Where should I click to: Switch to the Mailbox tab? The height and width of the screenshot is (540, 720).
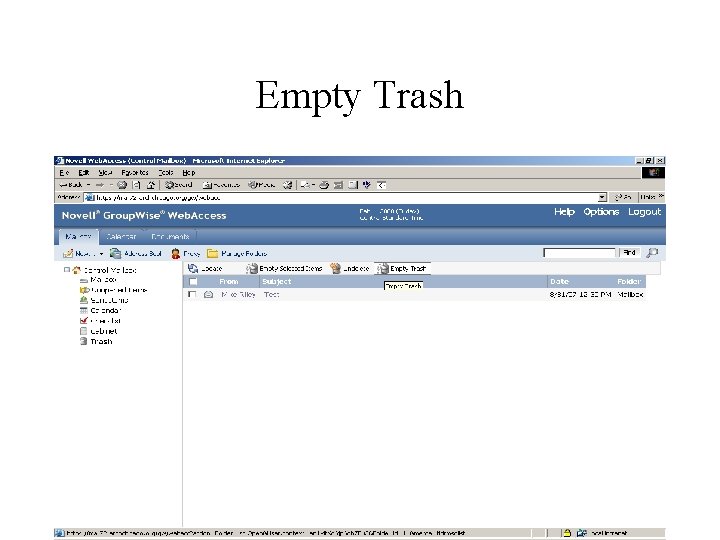coord(79,236)
